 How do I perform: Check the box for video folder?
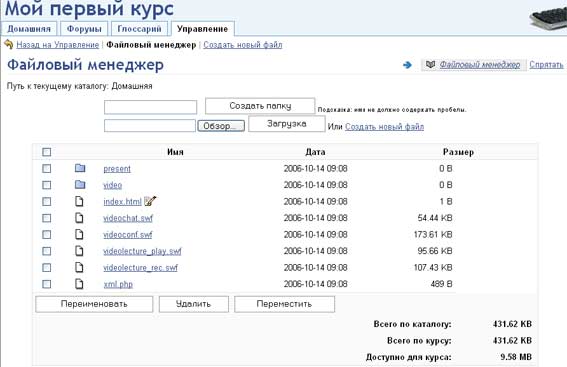coord(47,185)
